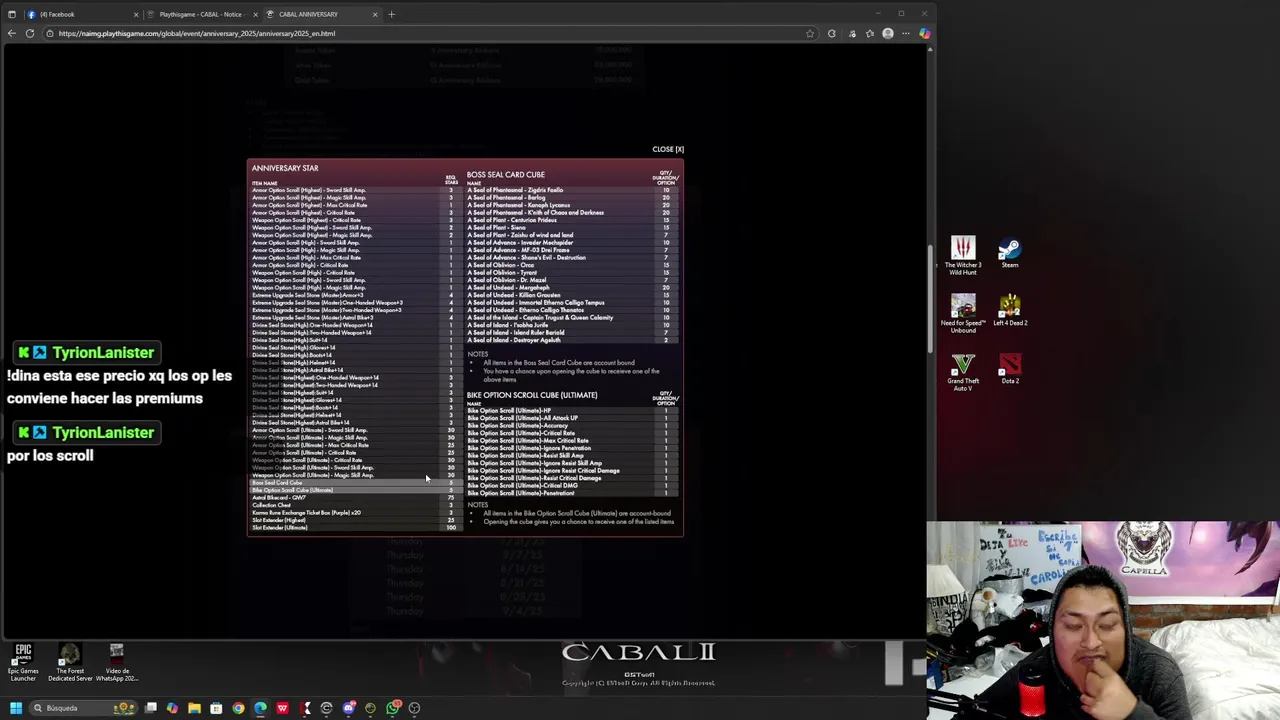
Task: Open the Windows Start menu
Action: click(15, 708)
